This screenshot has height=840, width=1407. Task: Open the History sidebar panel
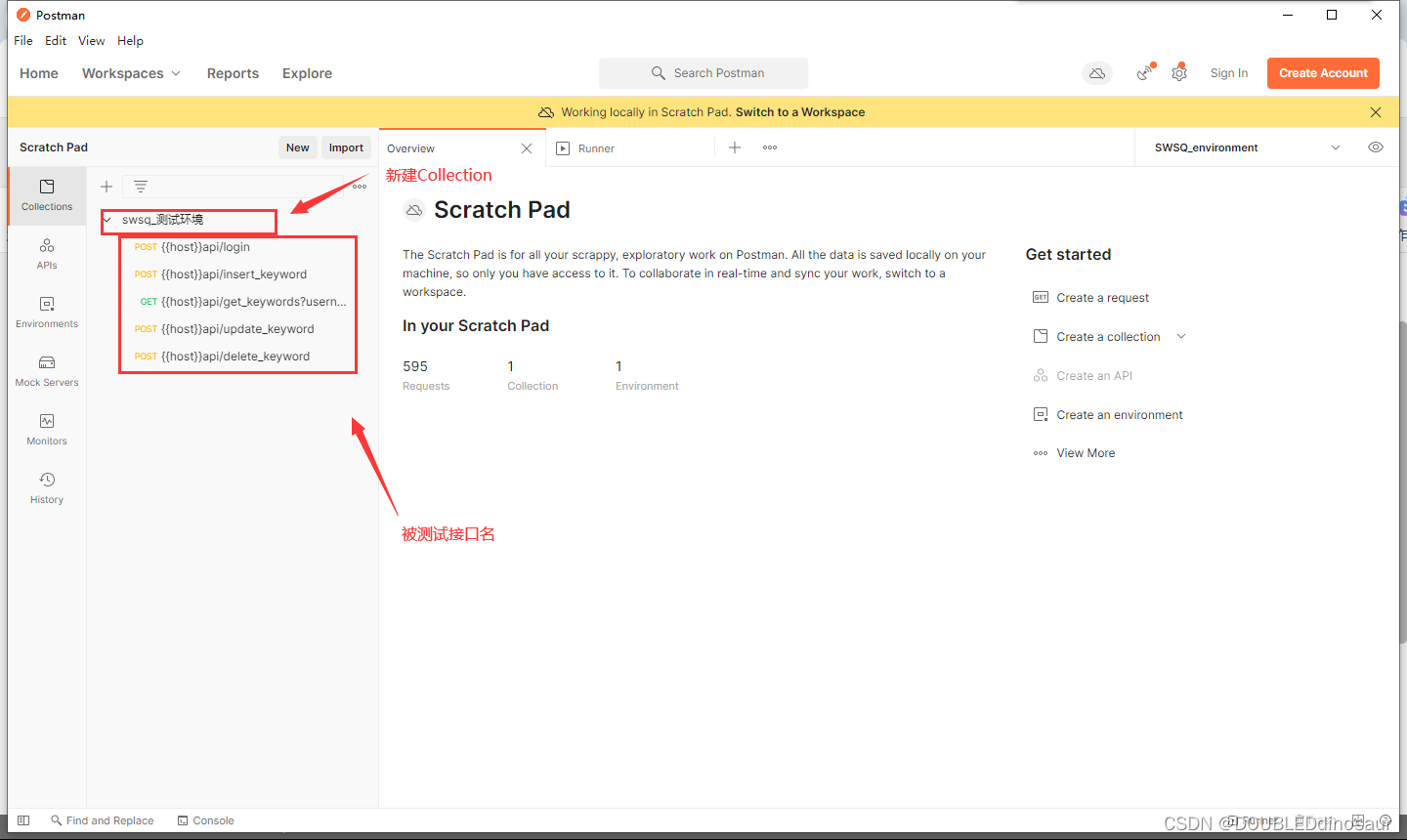47,488
